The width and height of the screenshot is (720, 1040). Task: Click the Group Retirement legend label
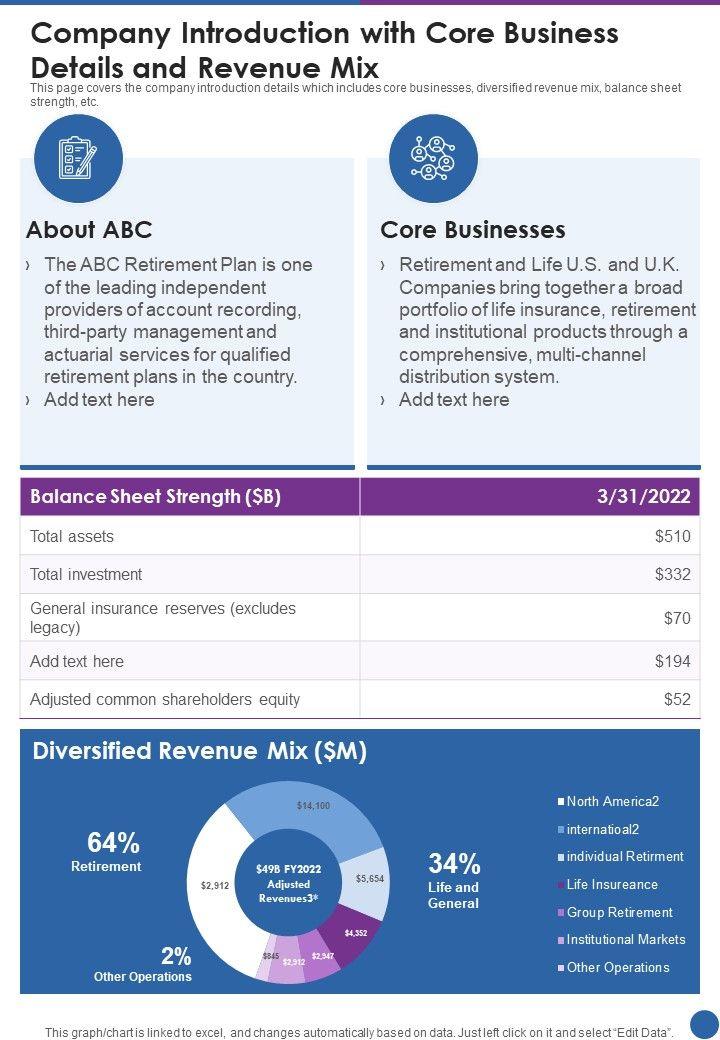pos(619,912)
